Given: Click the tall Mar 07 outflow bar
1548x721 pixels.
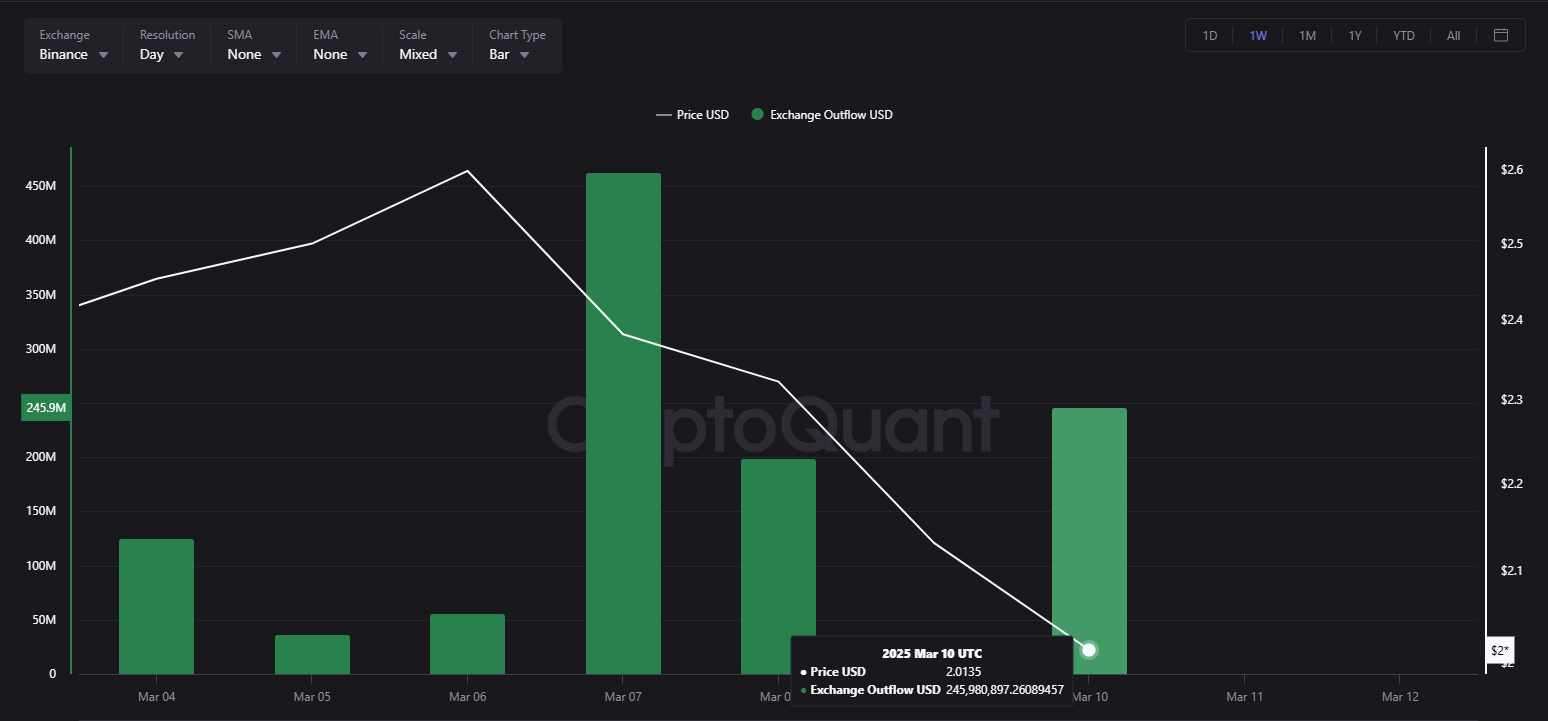Looking at the screenshot, I should click(x=623, y=420).
